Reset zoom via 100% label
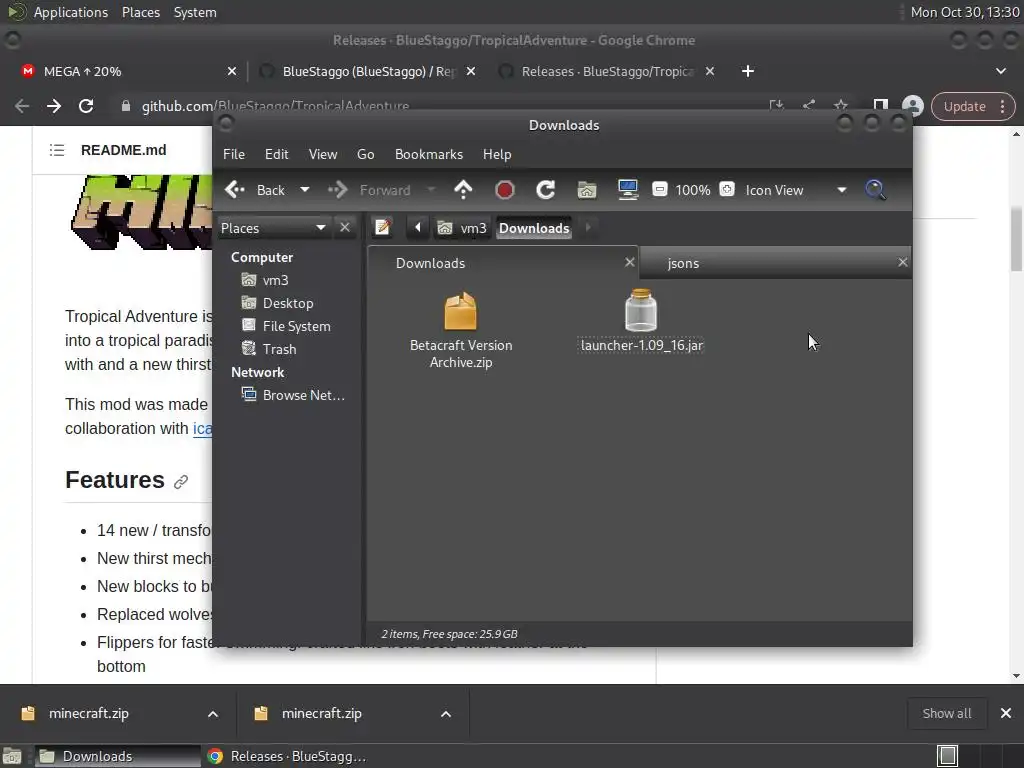This screenshot has height=768, width=1024. 692,190
